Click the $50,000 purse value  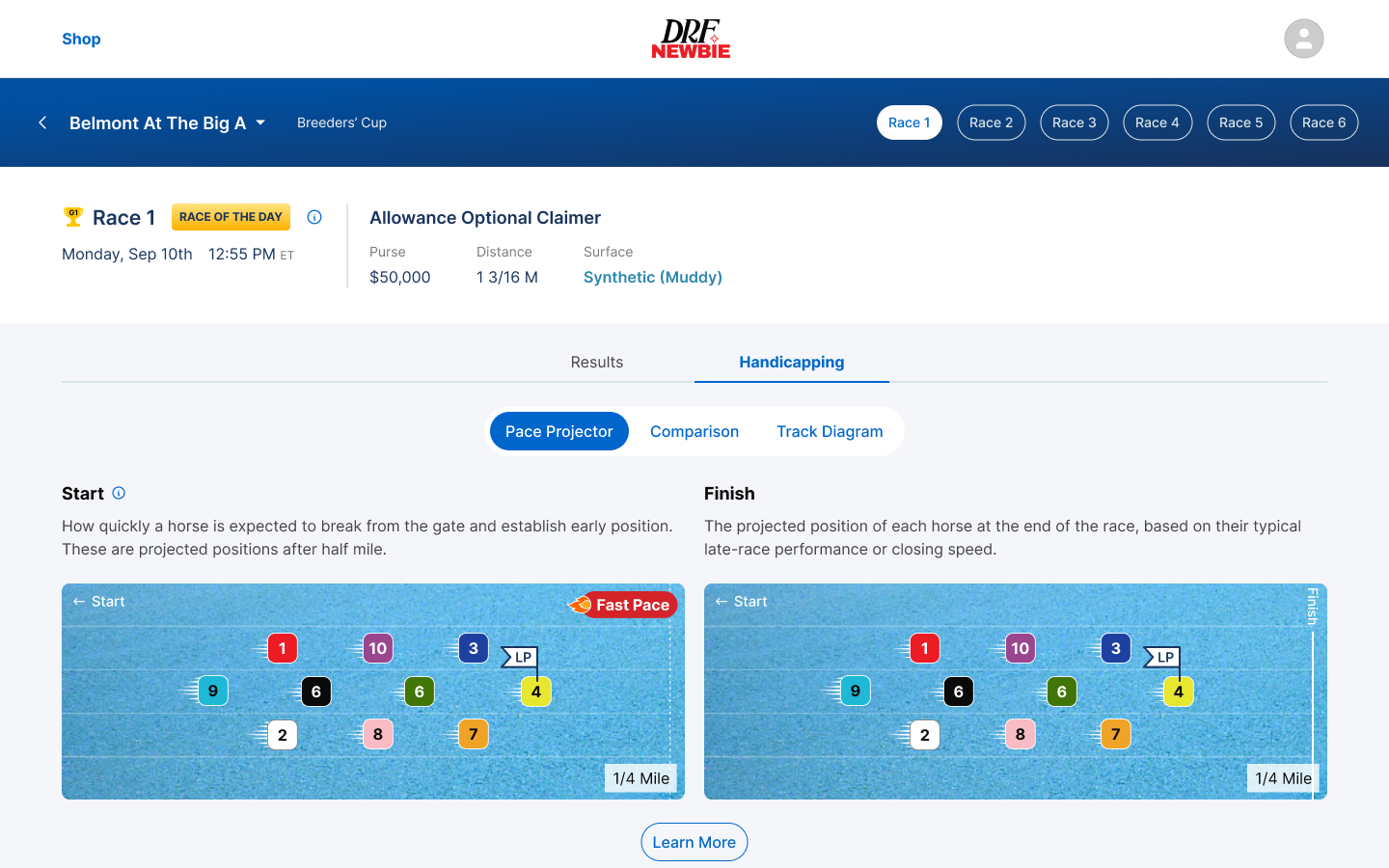pyautogui.click(x=400, y=277)
